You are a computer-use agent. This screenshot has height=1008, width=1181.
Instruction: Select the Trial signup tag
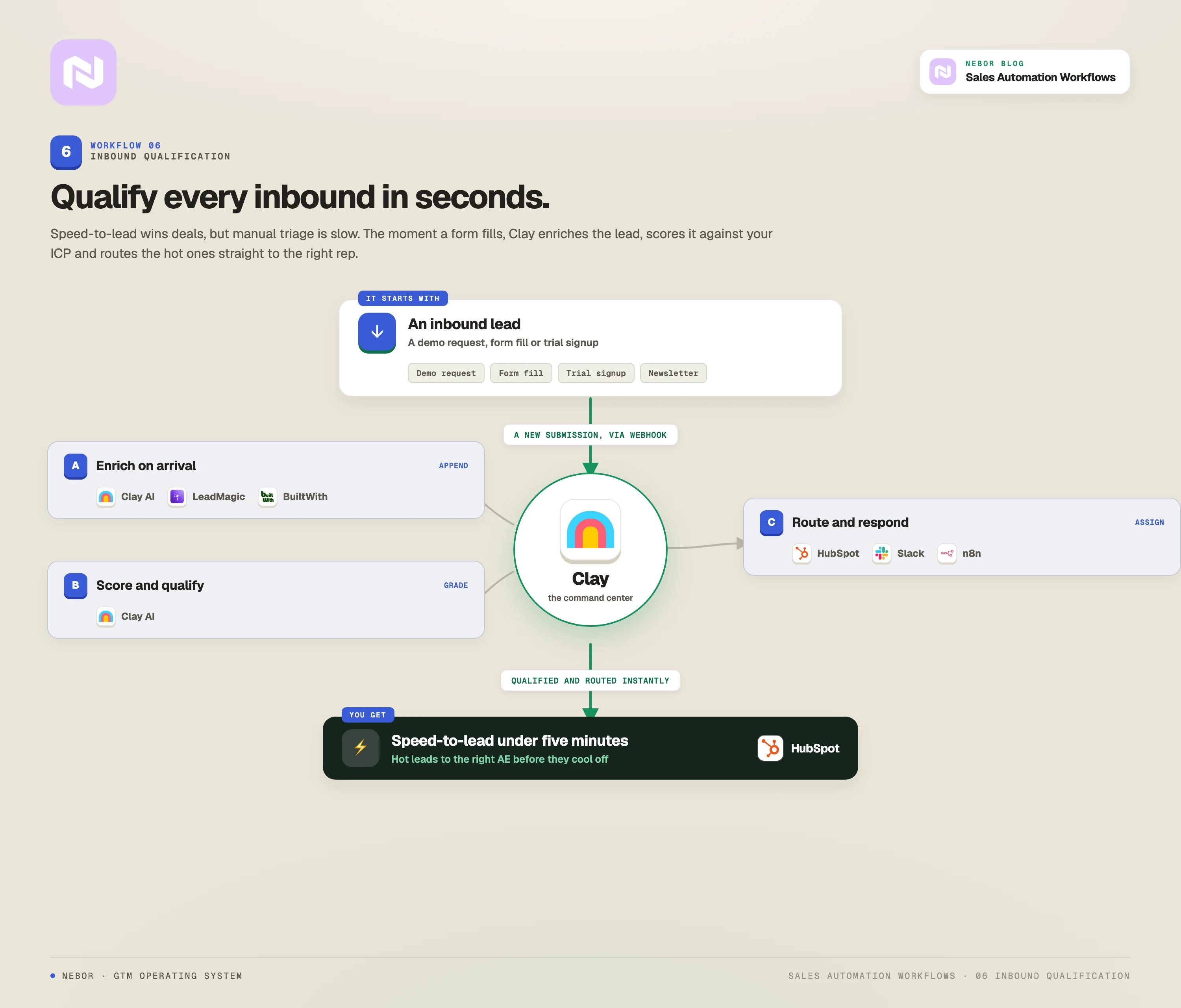596,373
